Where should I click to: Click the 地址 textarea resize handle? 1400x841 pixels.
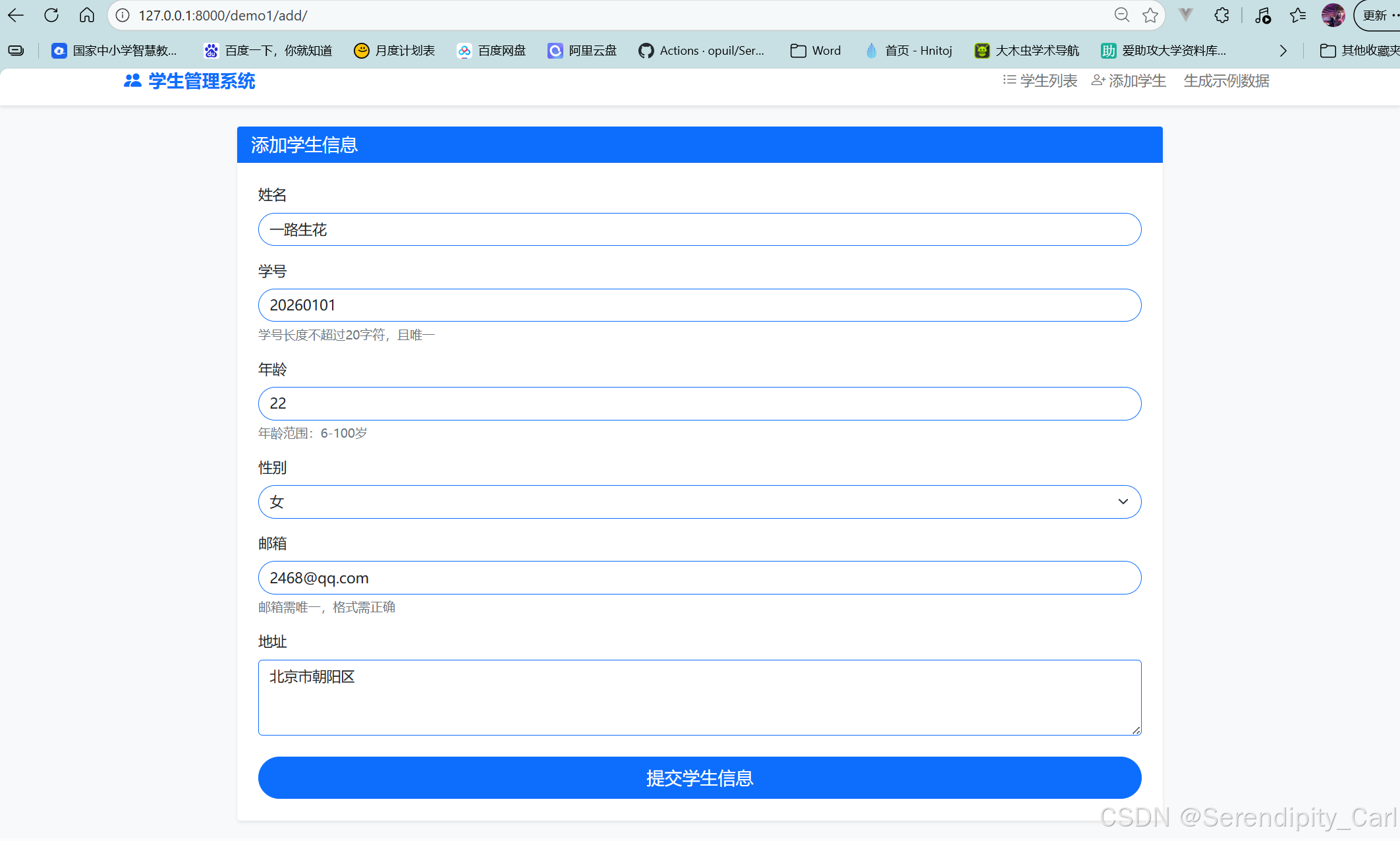1136,730
